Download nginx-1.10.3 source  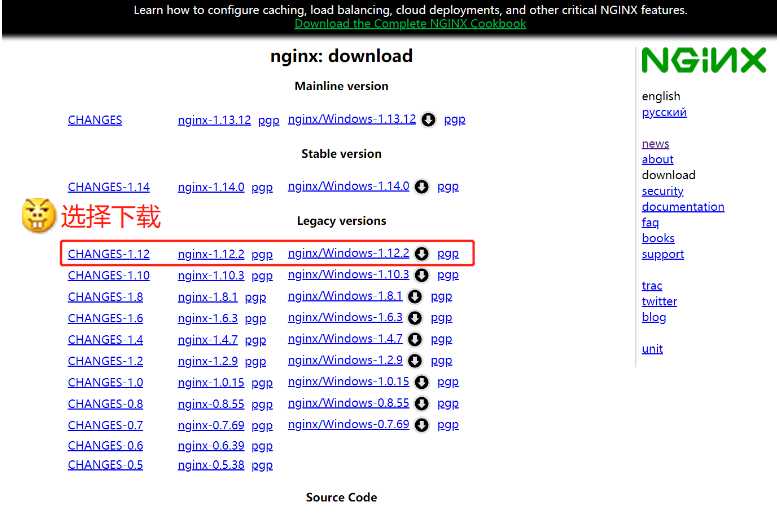(x=211, y=276)
